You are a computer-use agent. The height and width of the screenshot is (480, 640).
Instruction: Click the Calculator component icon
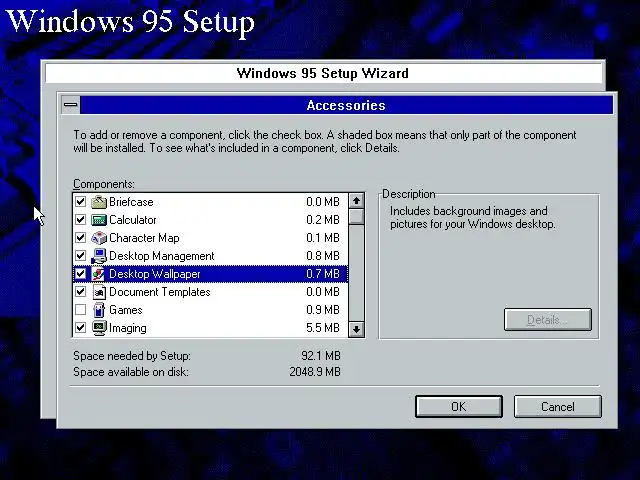[99, 220]
